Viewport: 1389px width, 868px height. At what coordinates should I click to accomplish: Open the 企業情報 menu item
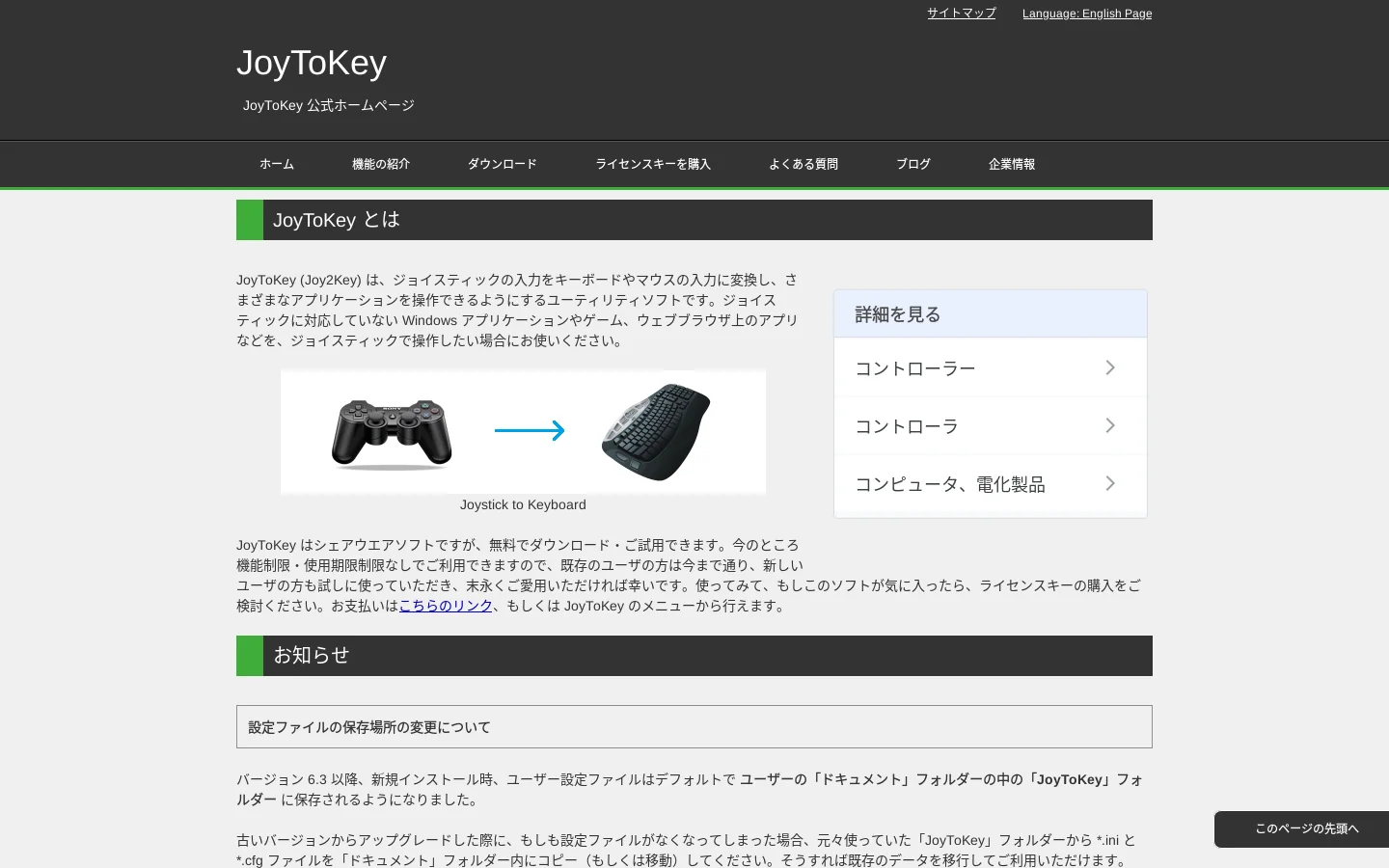tap(1012, 164)
